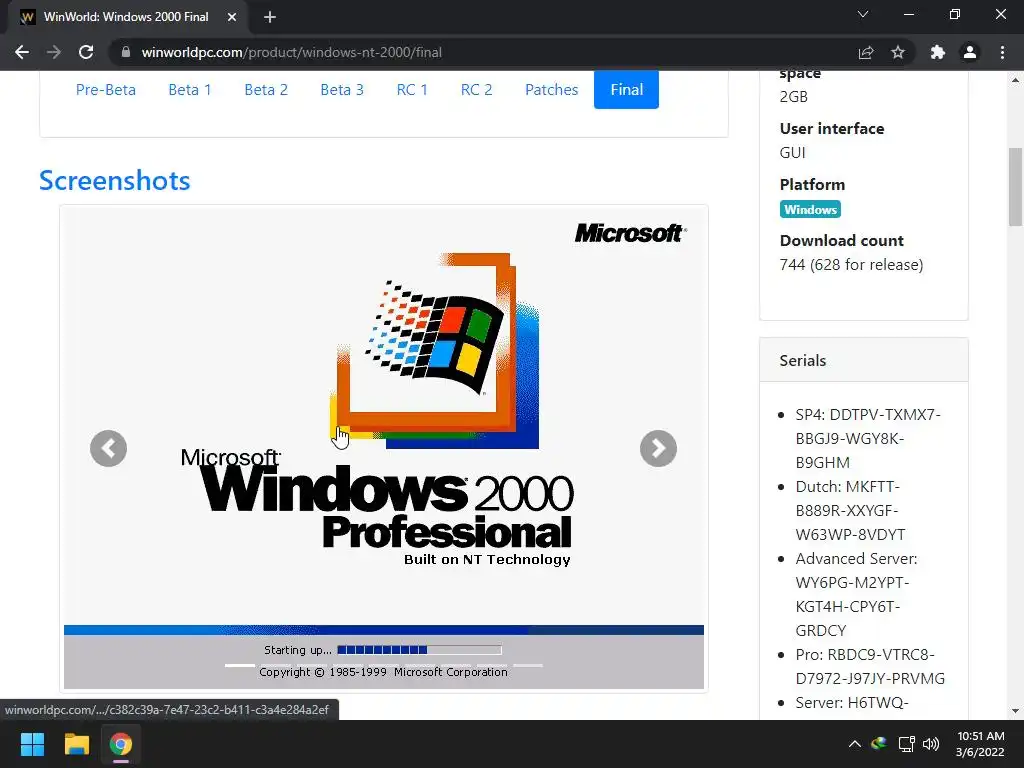Open the tab search chevron
Viewport: 1024px width, 768px height.
[863, 14]
